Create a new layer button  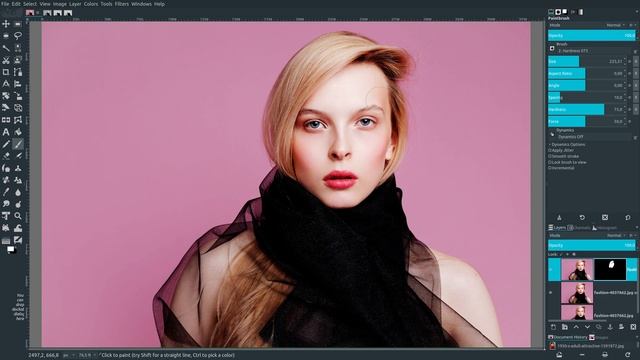pyautogui.click(x=553, y=327)
